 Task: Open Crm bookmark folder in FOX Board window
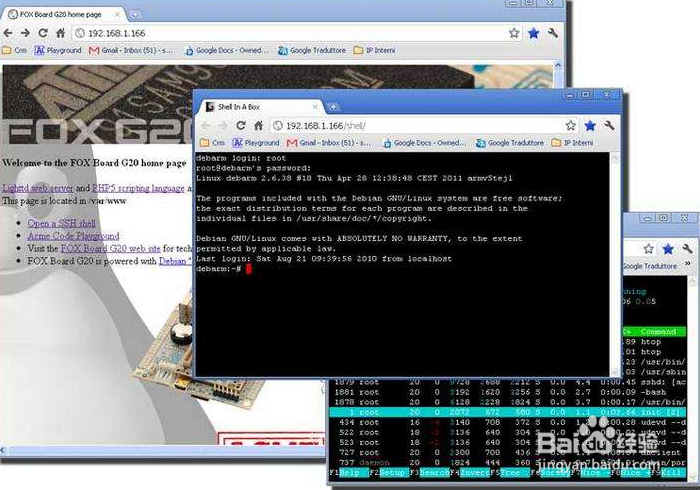(x=15, y=50)
